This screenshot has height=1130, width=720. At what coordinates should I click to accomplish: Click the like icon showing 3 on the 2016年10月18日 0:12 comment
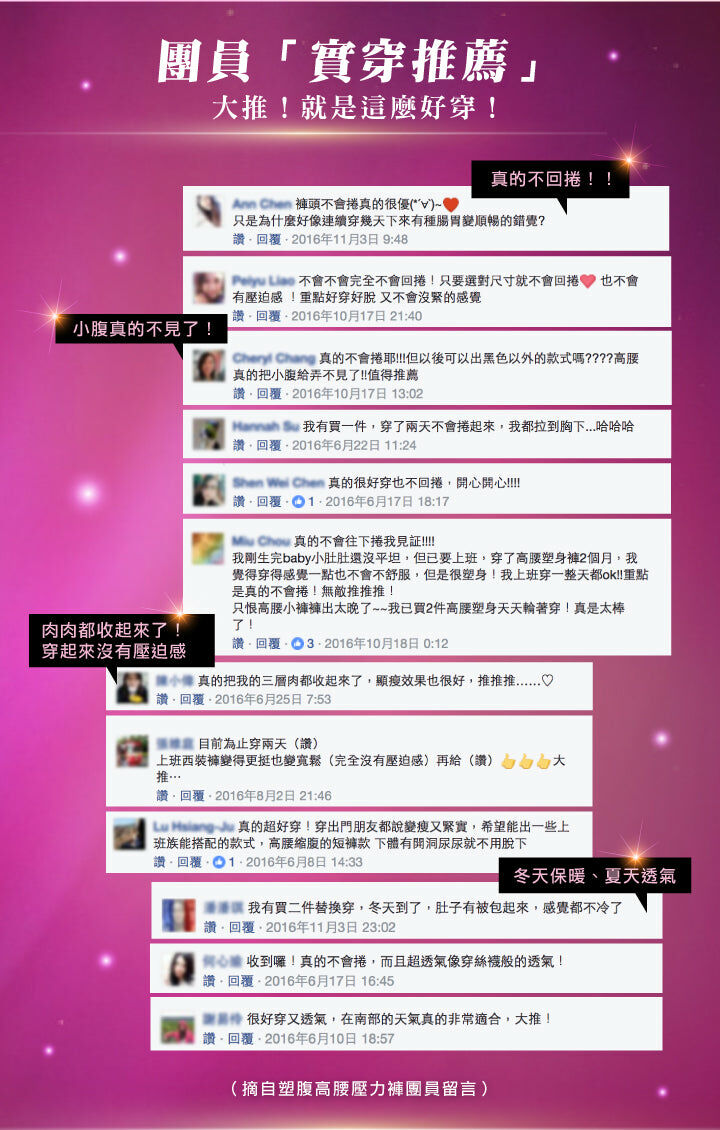297,644
